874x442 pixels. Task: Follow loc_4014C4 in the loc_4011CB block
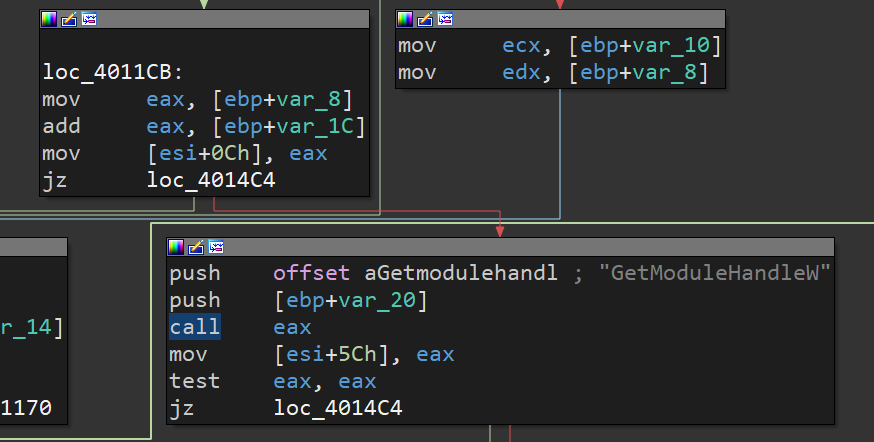pos(211,181)
